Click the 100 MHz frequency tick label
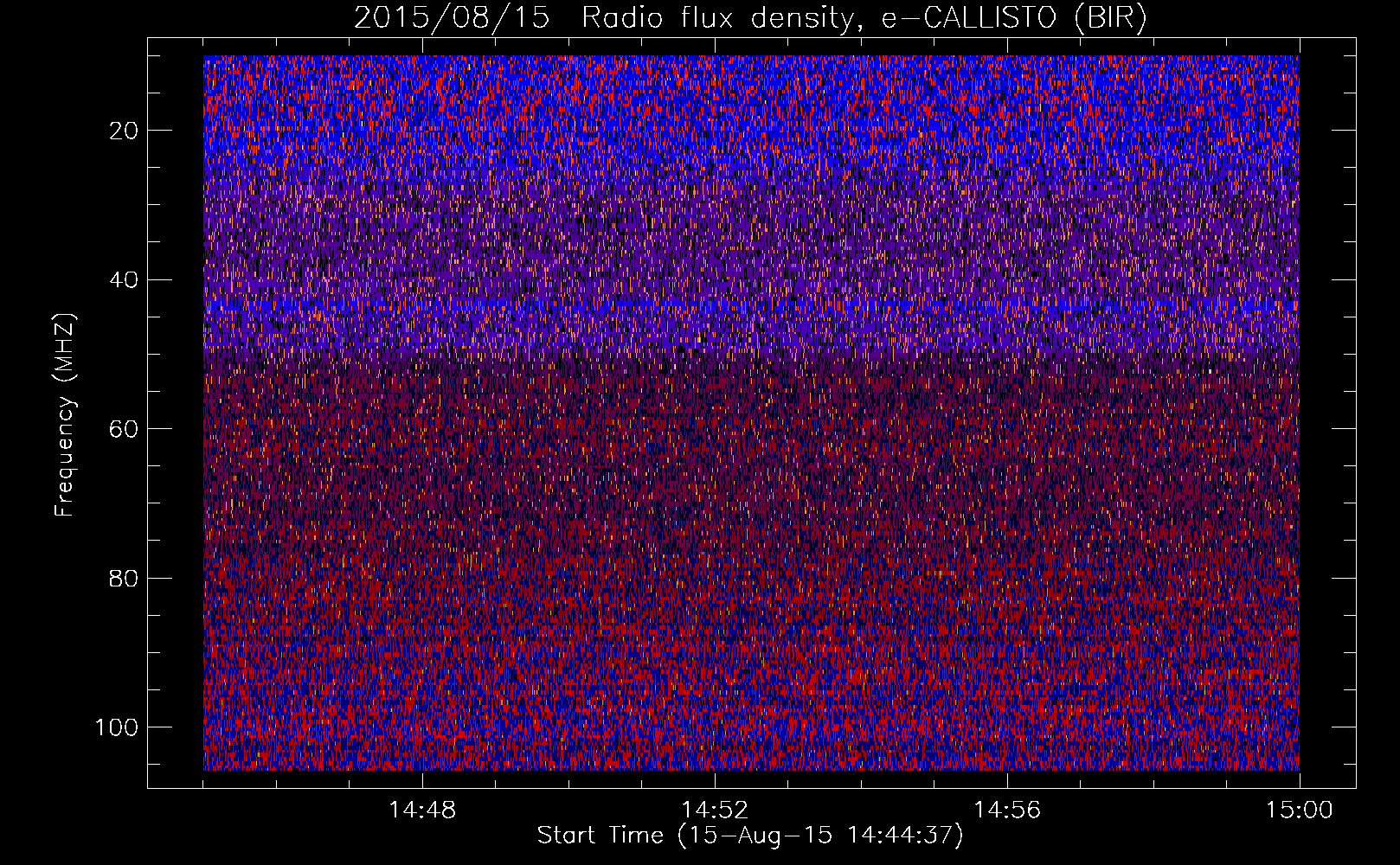Image resolution: width=1400 pixels, height=865 pixels. pos(117,727)
